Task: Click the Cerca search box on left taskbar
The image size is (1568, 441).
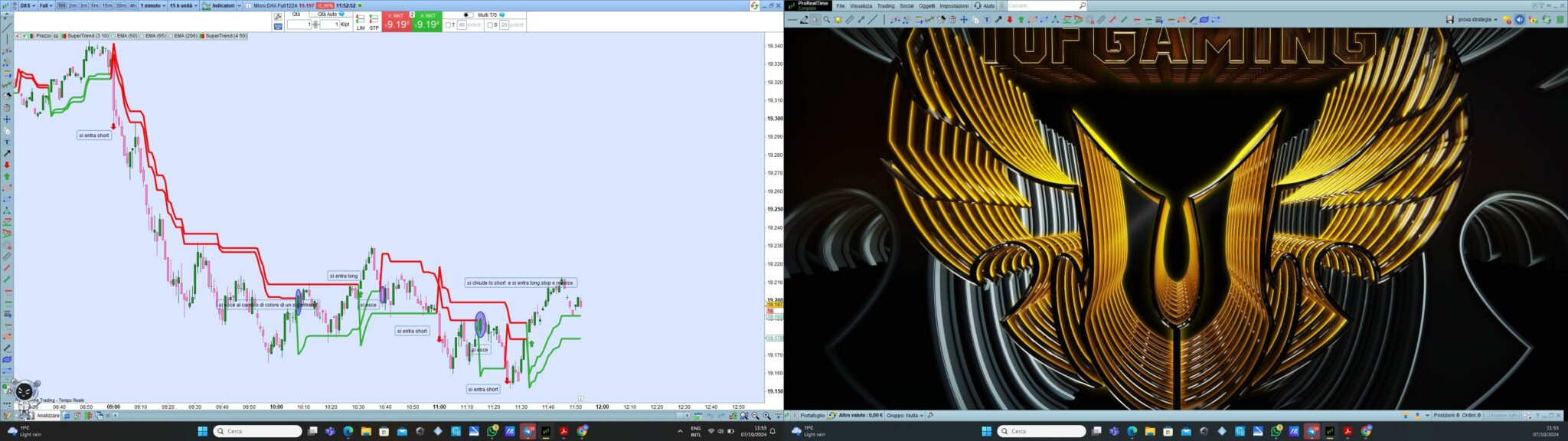Action: point(257,432)
